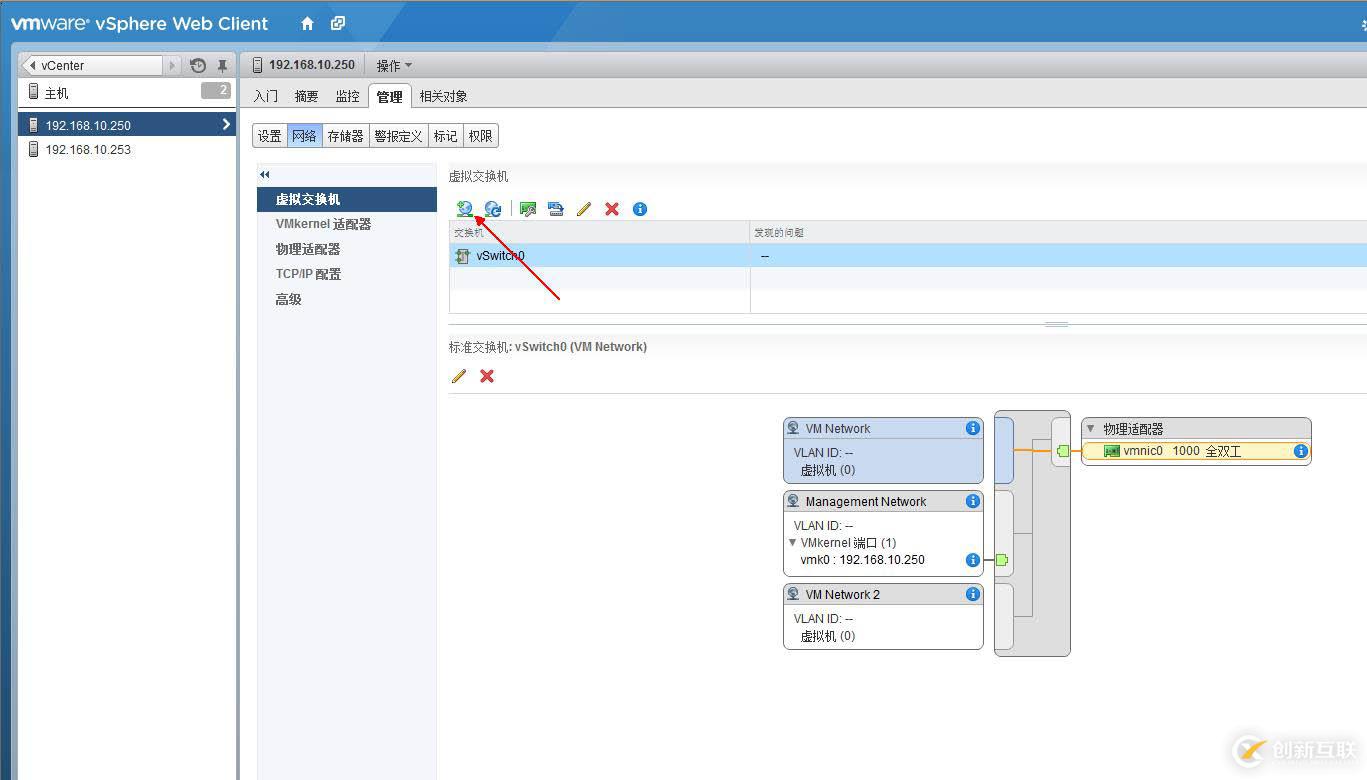The width and height of the screenshot is (1367, 780).
Task: Open the 标记 sub-tab
Action: point(446,136)
